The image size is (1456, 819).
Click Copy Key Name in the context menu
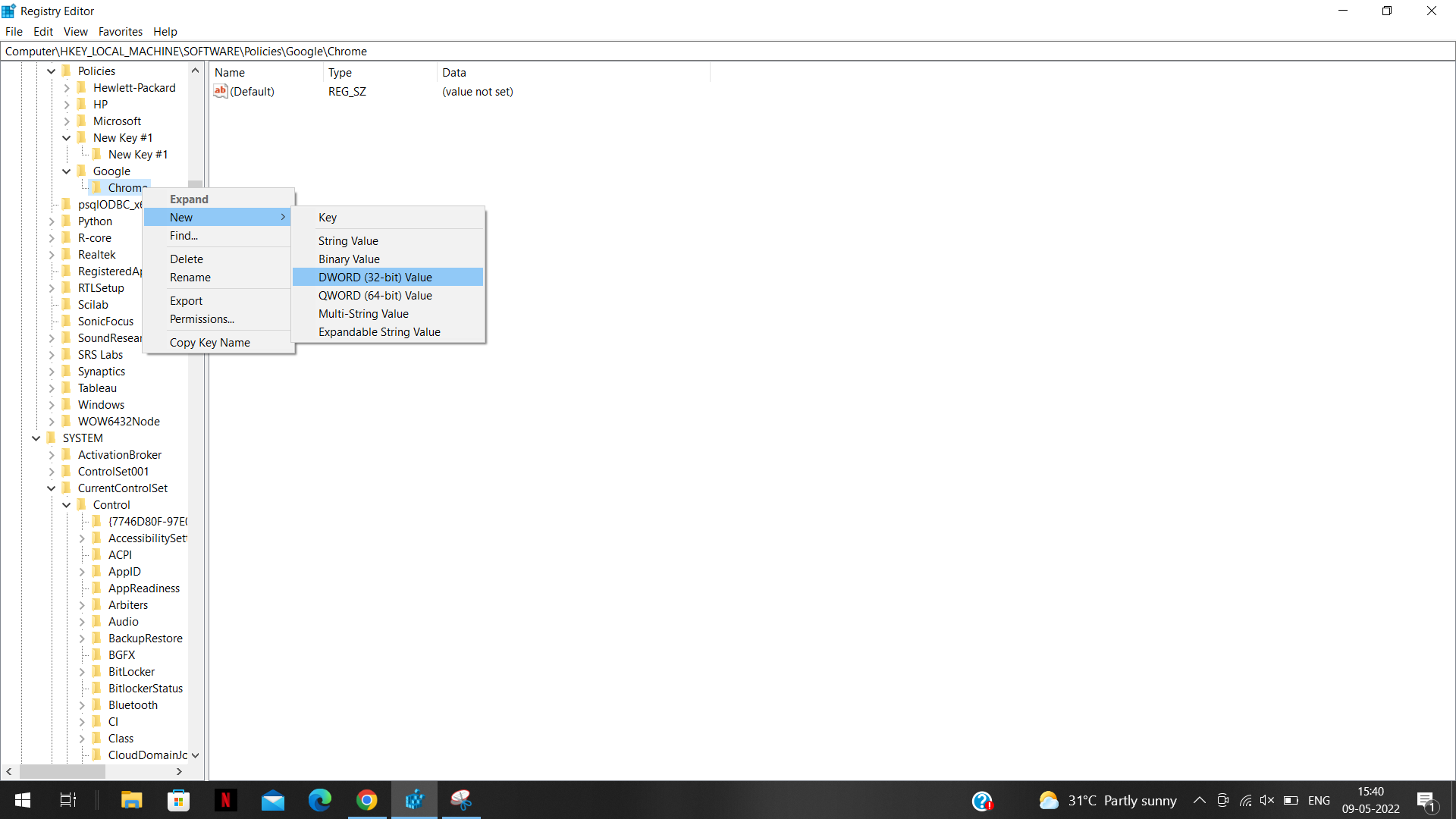pos(209,342)
